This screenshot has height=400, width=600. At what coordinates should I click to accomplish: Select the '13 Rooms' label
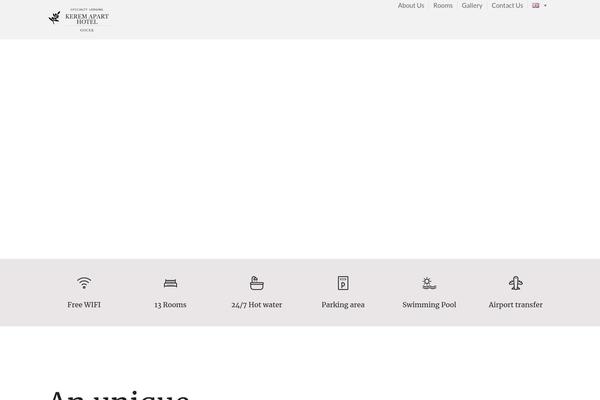point(170,305)
